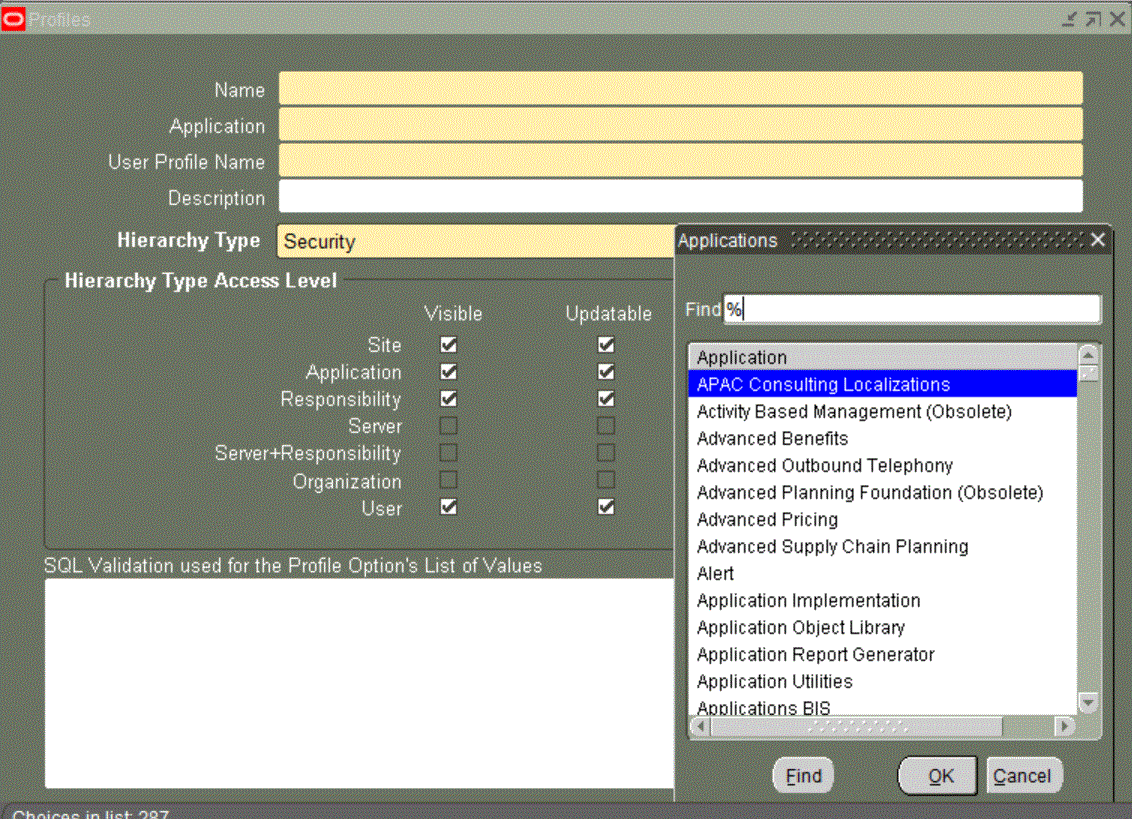Viewport: 1132px width, 819px height.
Task: Click the left arrow of the horizontal scrollbar
Action: tap(698, 726)
